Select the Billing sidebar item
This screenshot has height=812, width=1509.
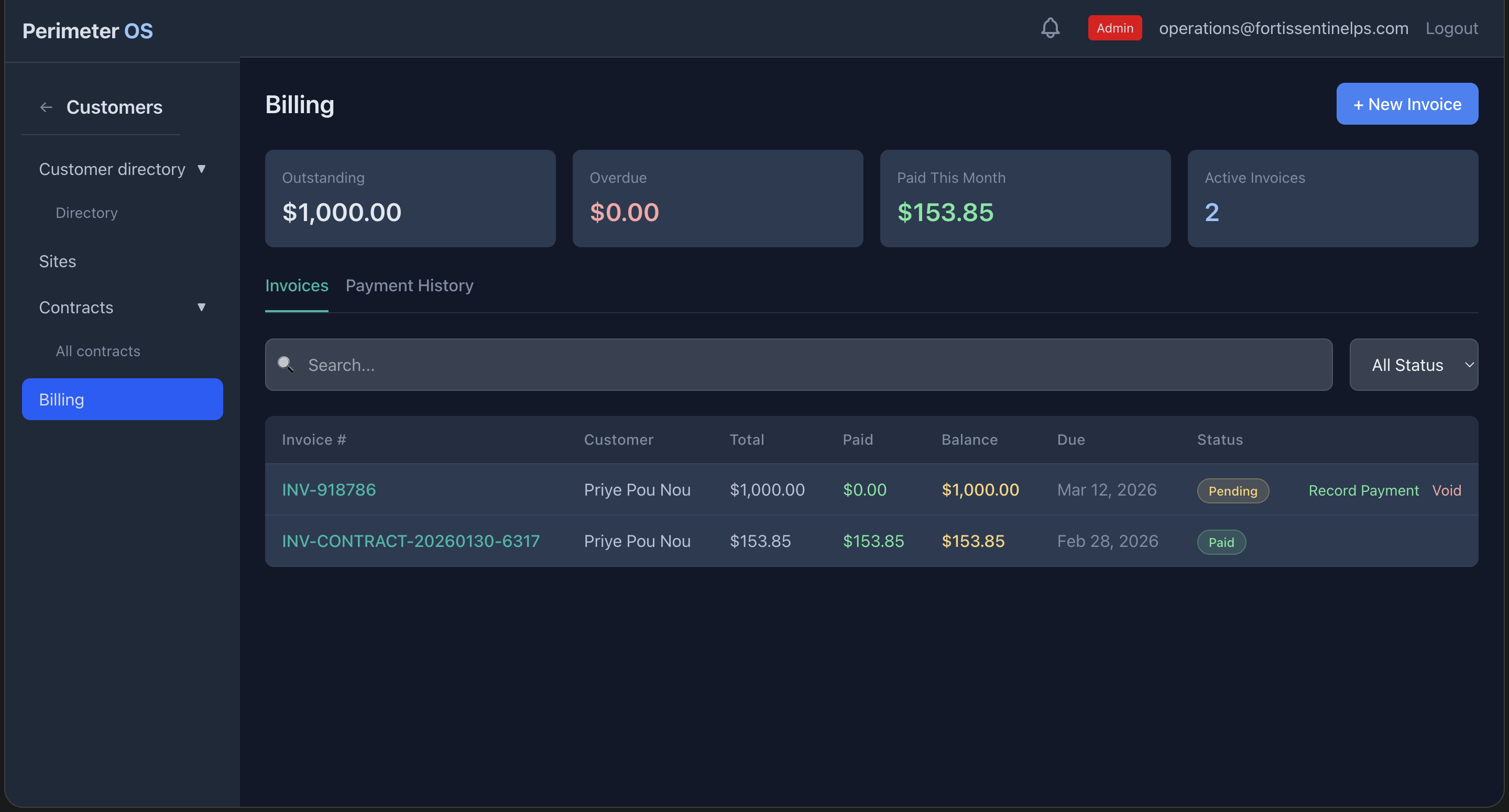coord(122,399)
